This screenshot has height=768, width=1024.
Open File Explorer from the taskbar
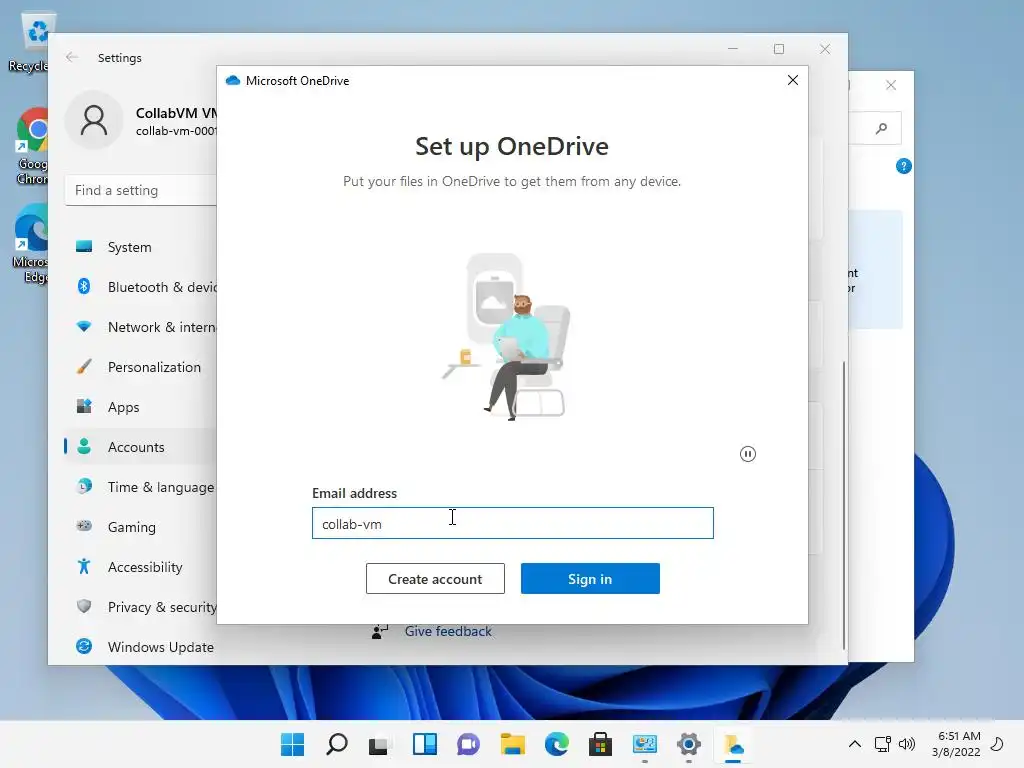click(513, 744)
